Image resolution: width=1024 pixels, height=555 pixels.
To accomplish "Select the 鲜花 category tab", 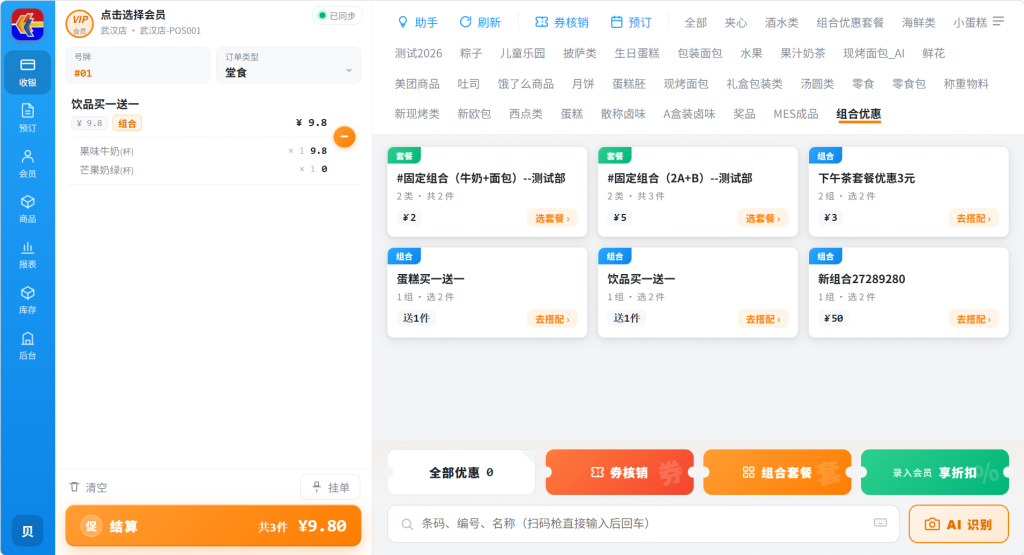I will tap(933, 54).
